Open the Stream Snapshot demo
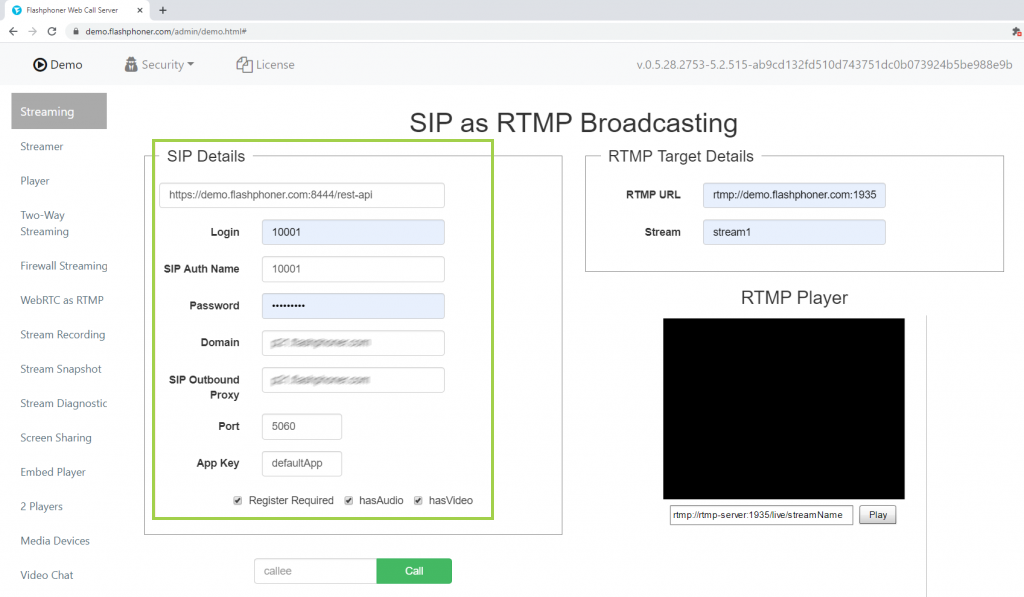The height and width of the screenshot is (597, 1024). coord(61,369)
